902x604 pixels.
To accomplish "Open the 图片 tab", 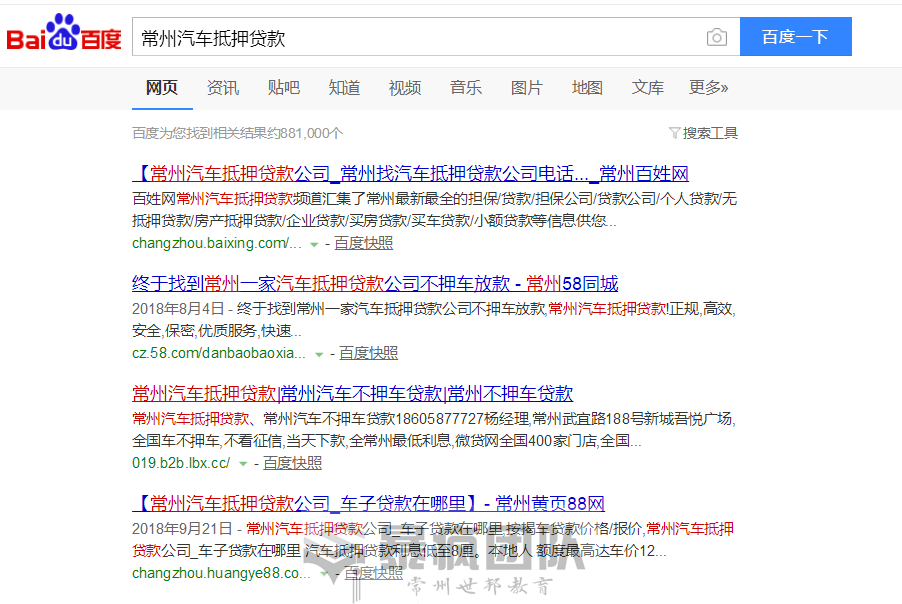I will pyautogui.click(x=526, y=87).
